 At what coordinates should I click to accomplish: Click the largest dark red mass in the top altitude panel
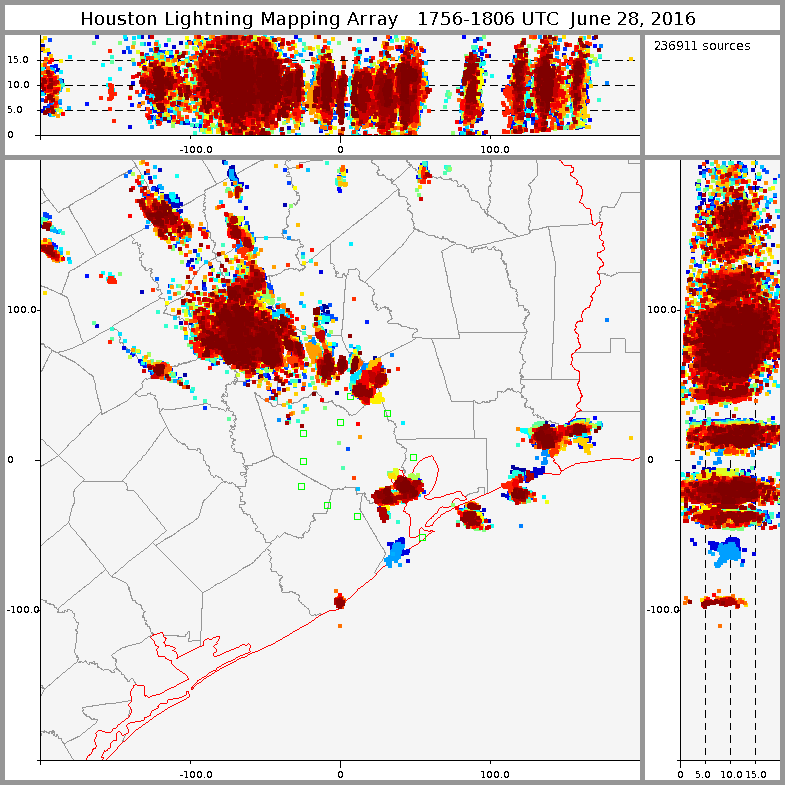click(x=240, y=85)
